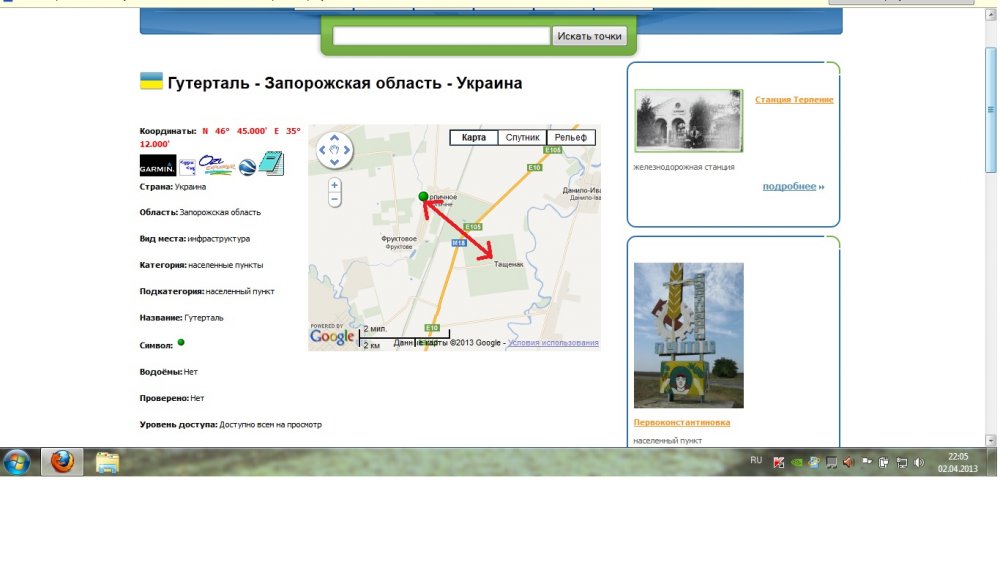This screenshot has height=562, width=1000.
Task: Open Firefox from the taskbar
Action: [x=62, y=461]
